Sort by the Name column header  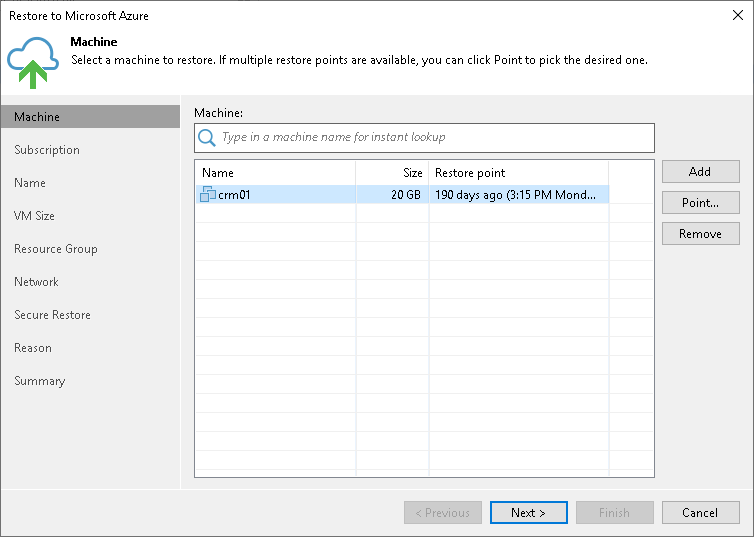(276, 173)
